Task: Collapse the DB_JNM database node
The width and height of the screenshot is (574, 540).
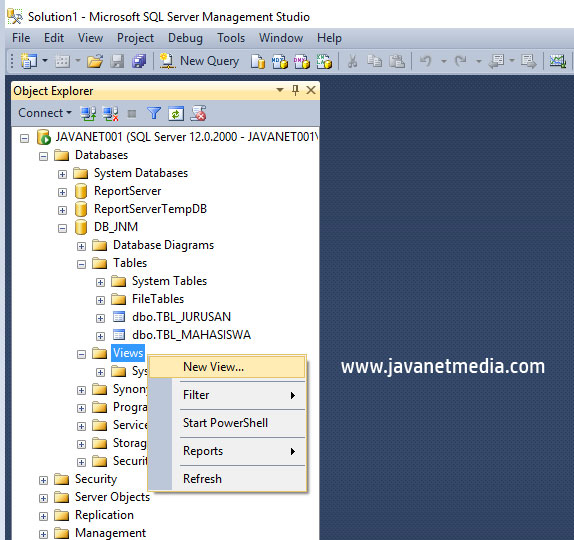Action: coord(63,228)
